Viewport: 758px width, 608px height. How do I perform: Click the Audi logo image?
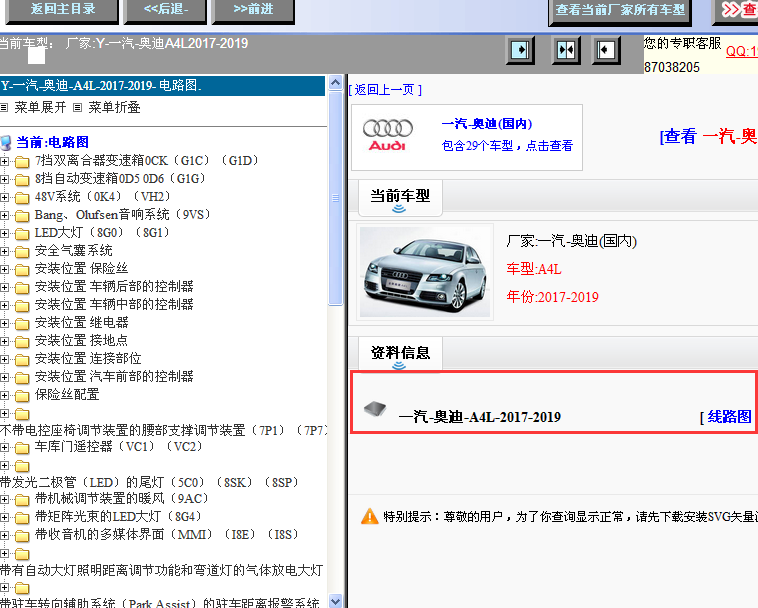[x=388, y=135]
